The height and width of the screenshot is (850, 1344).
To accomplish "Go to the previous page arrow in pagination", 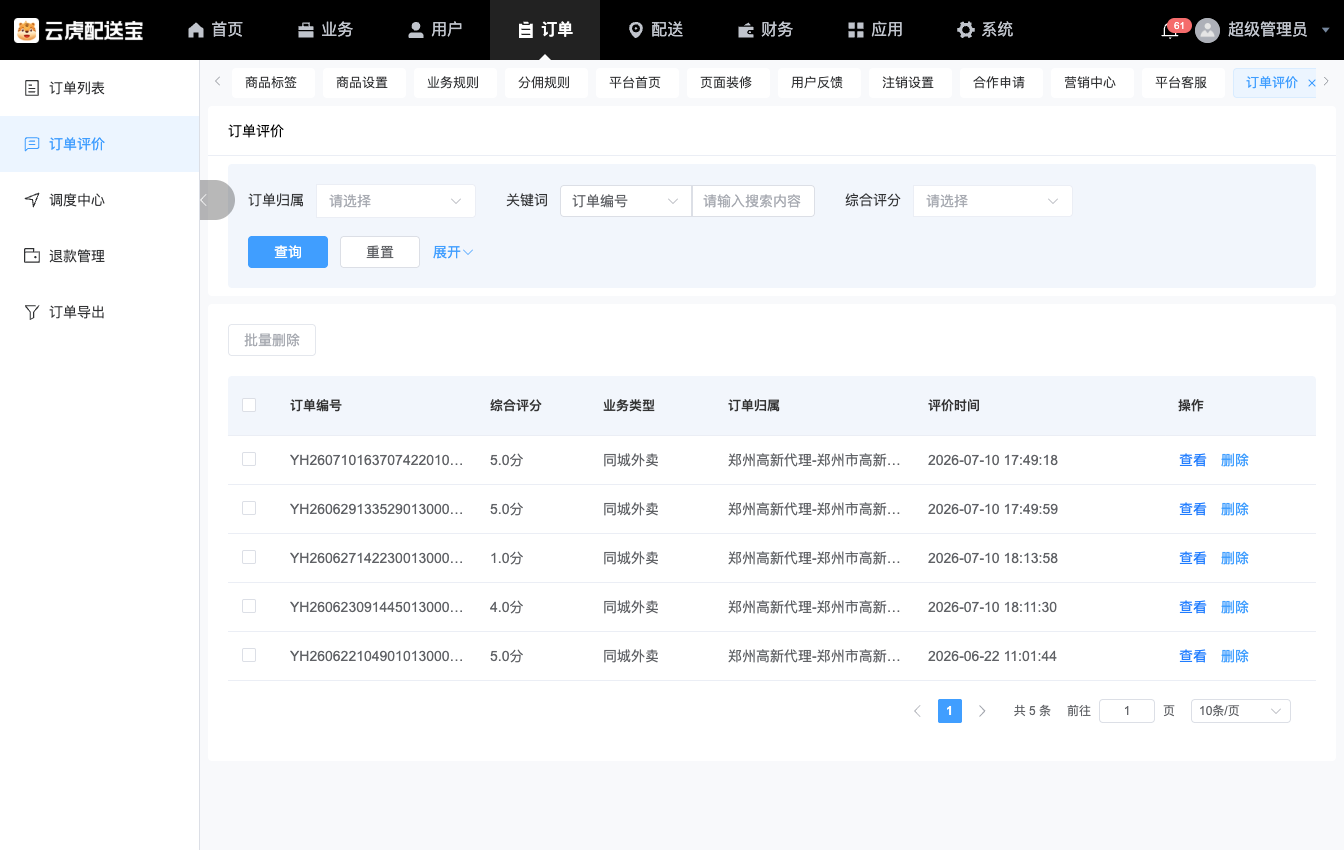I will click(917, 711).
